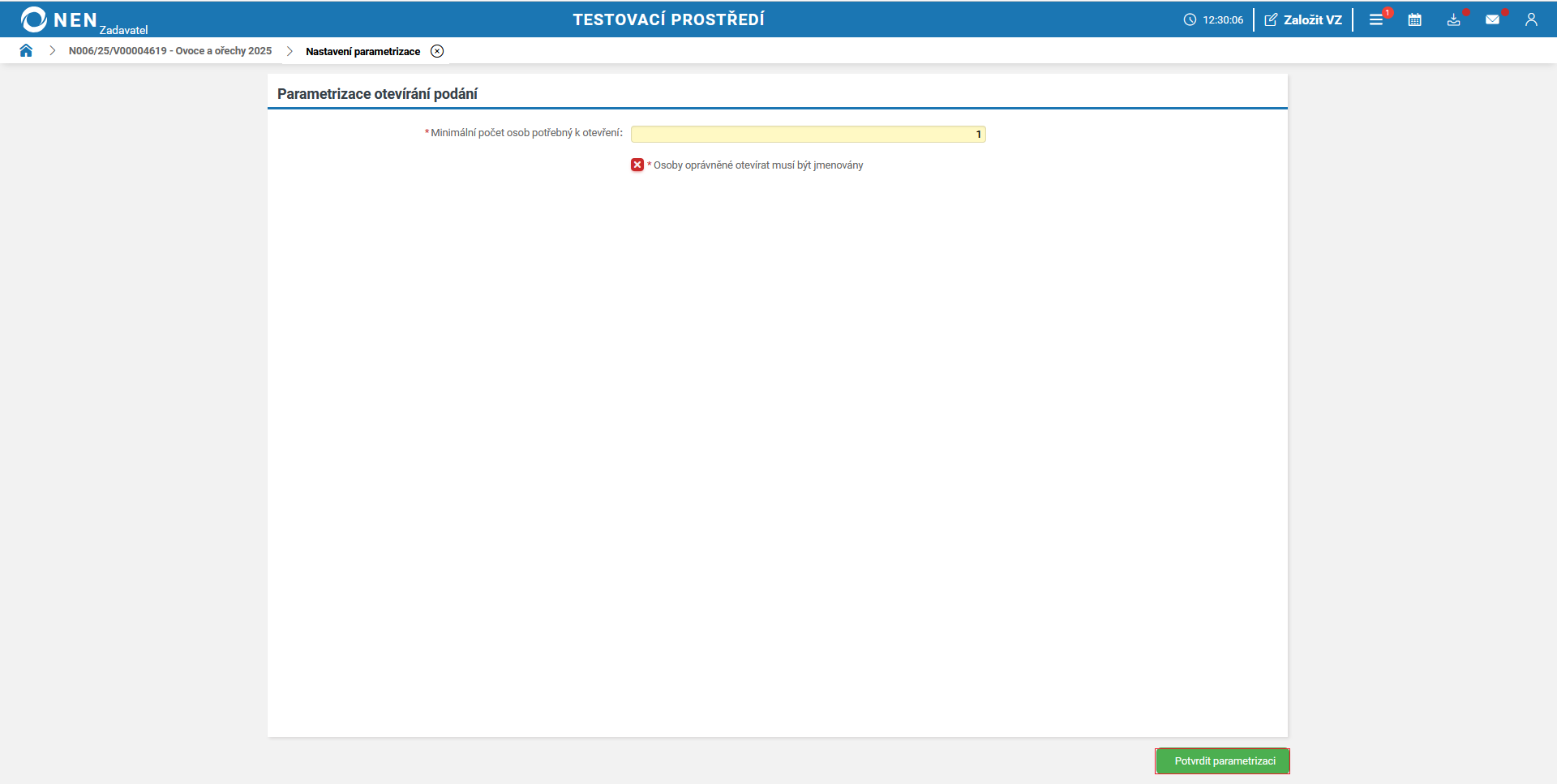The height and width of the screenshot is (784, 1557).
Task: Click the Minimální počet osob input field
Action: 808,134
